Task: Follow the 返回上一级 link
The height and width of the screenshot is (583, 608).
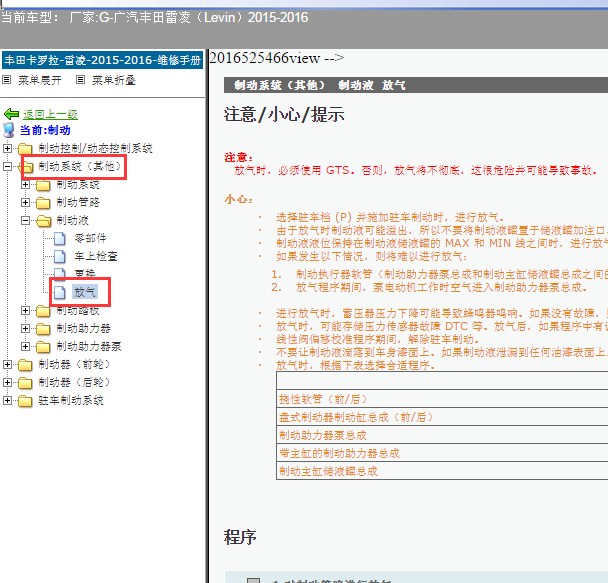Action: [x=50, y=114]
